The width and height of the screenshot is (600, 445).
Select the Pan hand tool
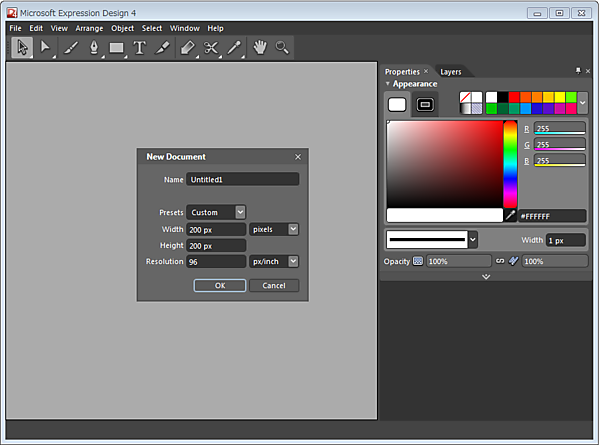260,47
